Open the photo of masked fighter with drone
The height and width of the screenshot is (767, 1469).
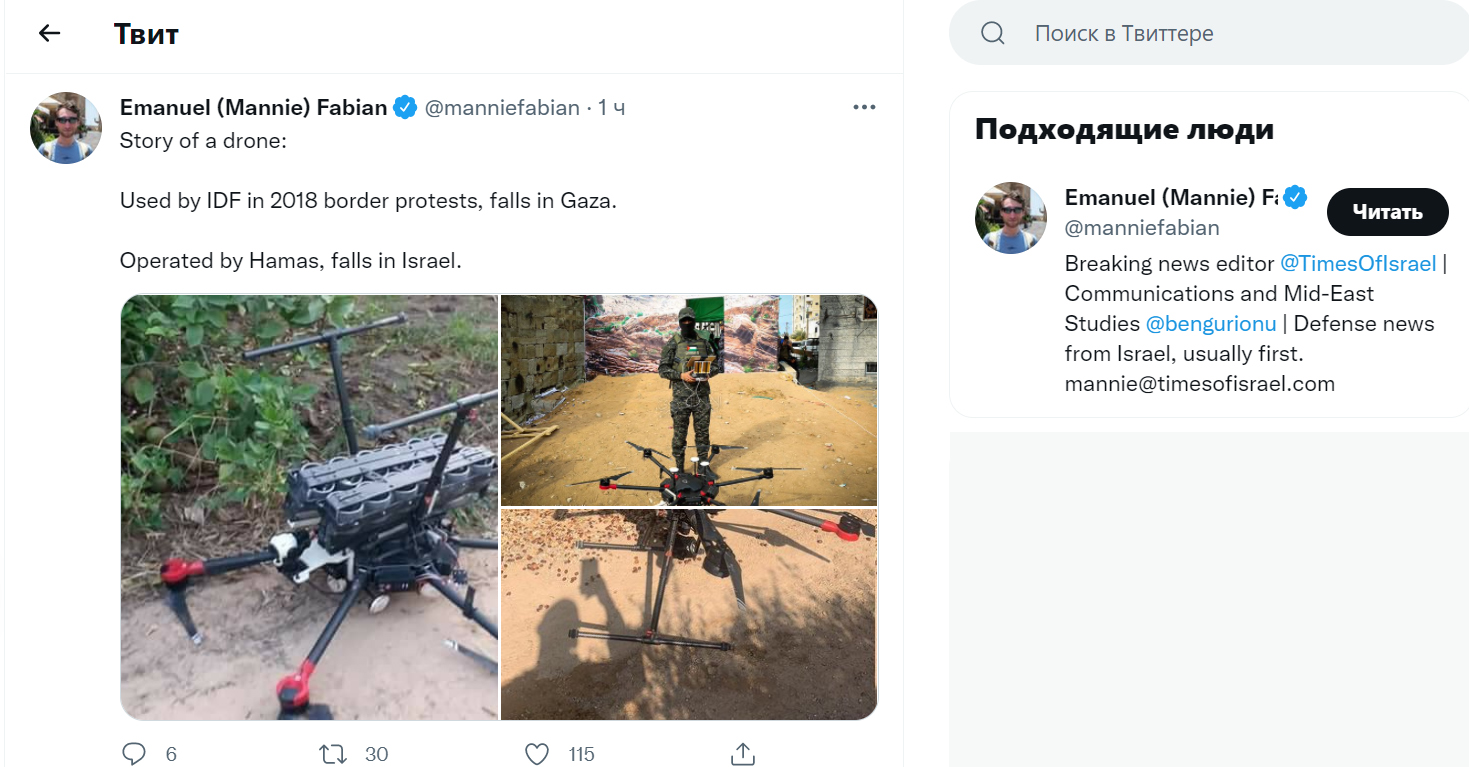click(688, 400)
